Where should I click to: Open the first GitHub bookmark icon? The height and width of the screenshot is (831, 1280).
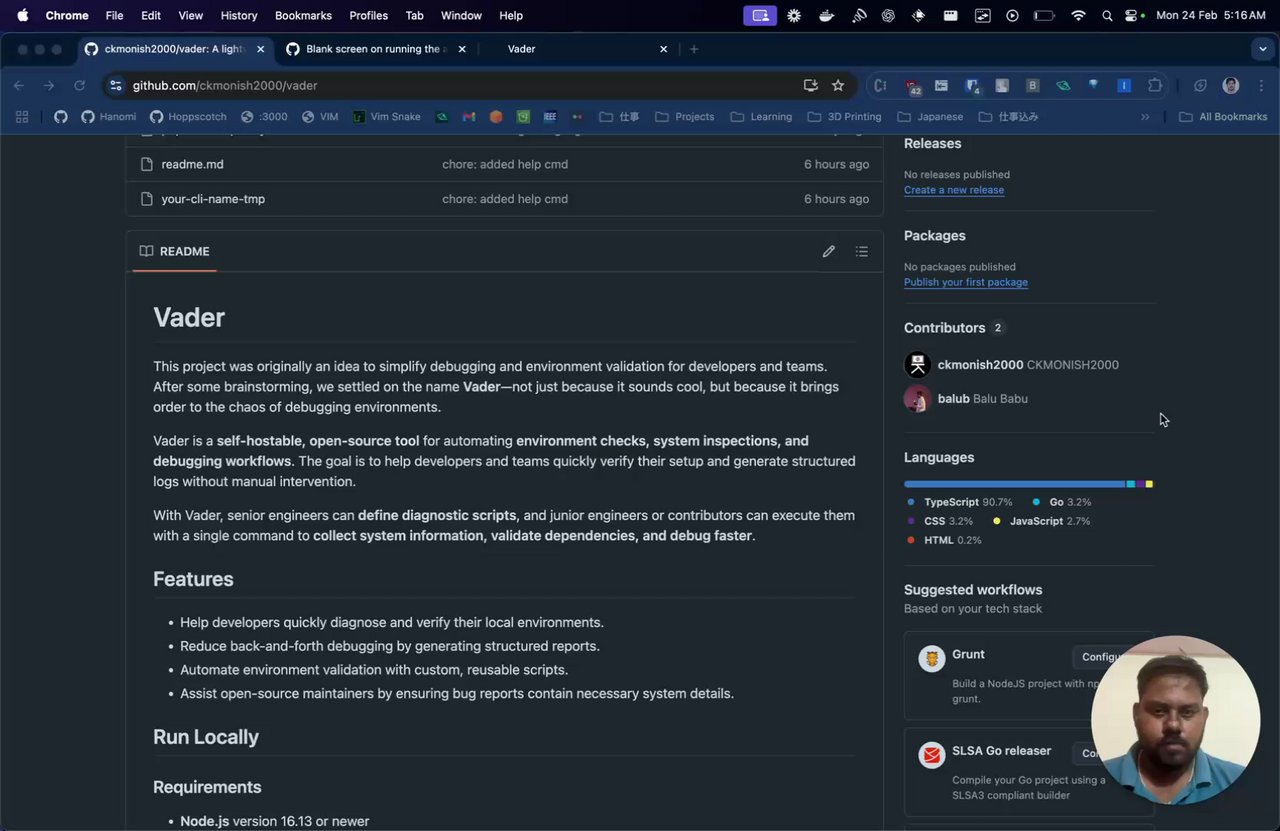61,117
